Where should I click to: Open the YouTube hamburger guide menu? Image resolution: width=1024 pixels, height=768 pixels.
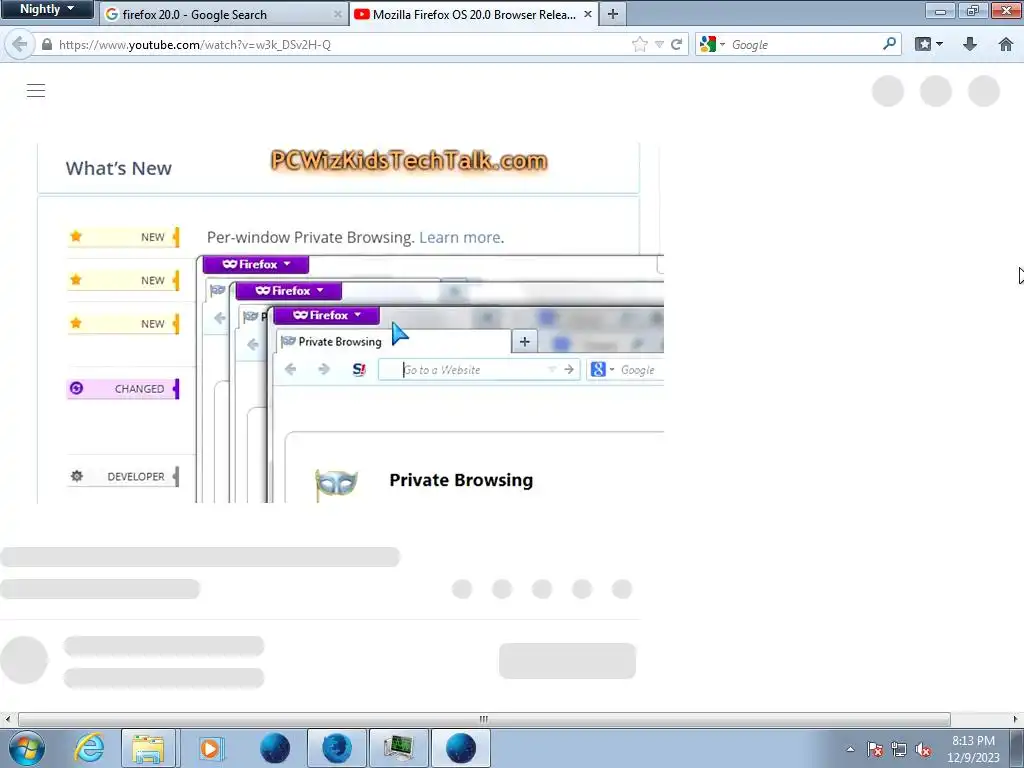[36, 91]
